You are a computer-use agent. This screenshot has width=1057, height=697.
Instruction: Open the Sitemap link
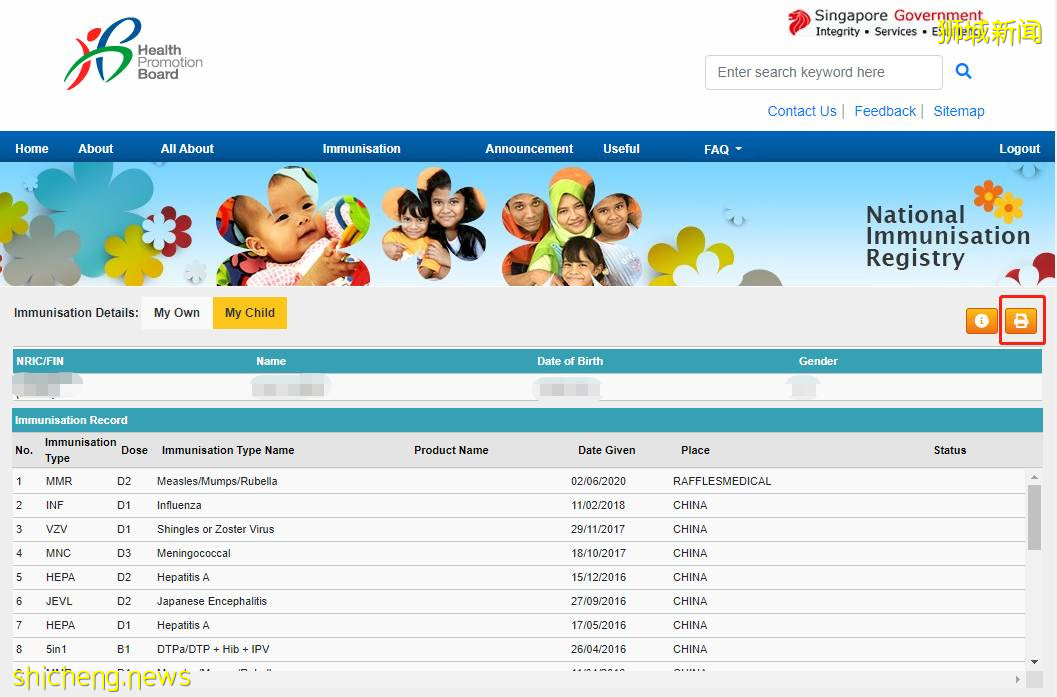coord(958,111)
